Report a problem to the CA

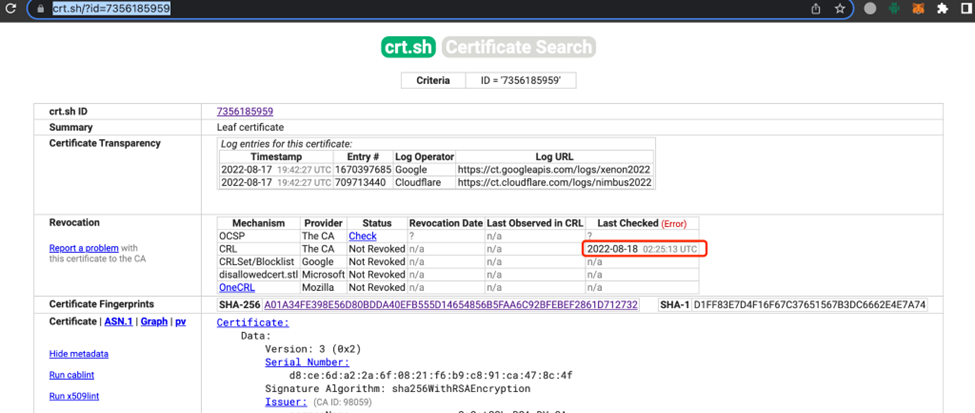(84, 248)
